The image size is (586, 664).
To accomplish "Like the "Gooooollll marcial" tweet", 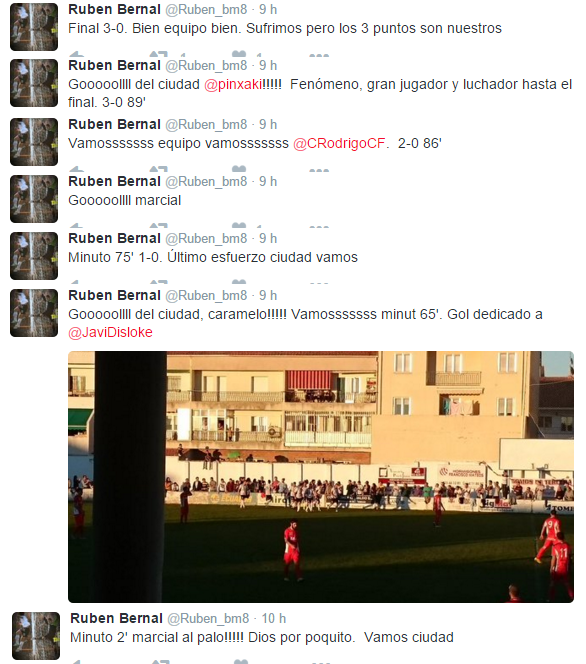I will [x=239, y=225].
